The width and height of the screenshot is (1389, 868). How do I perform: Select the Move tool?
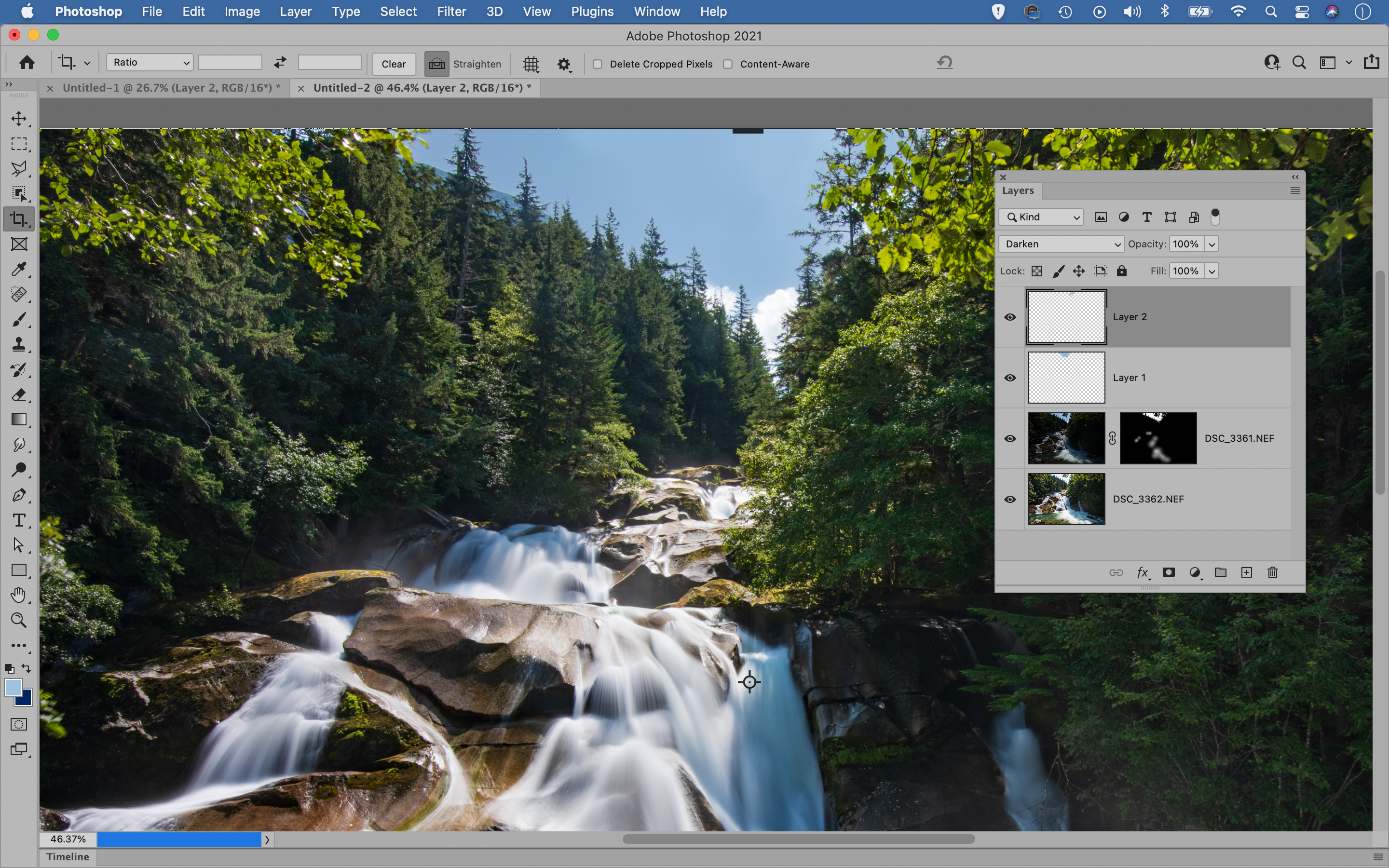(19, 118)
